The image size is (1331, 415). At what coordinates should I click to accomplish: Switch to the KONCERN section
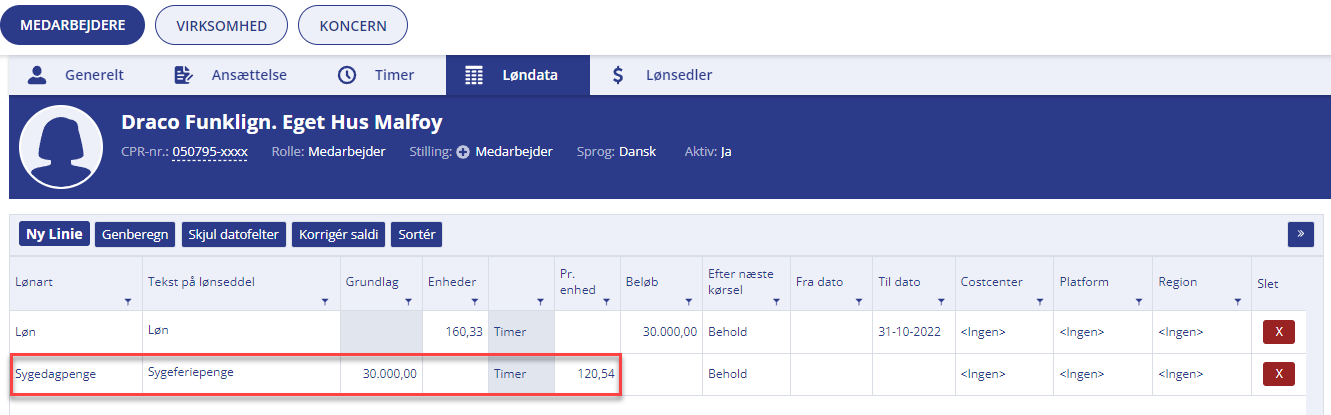coord(353,26)
